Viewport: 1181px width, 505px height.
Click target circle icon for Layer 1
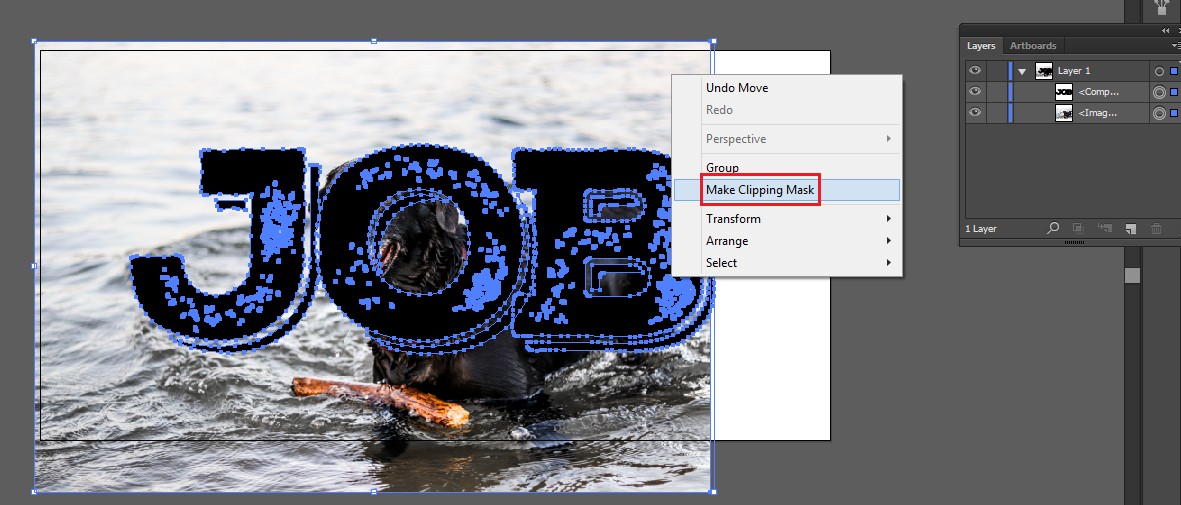(x=1159, y=71)
